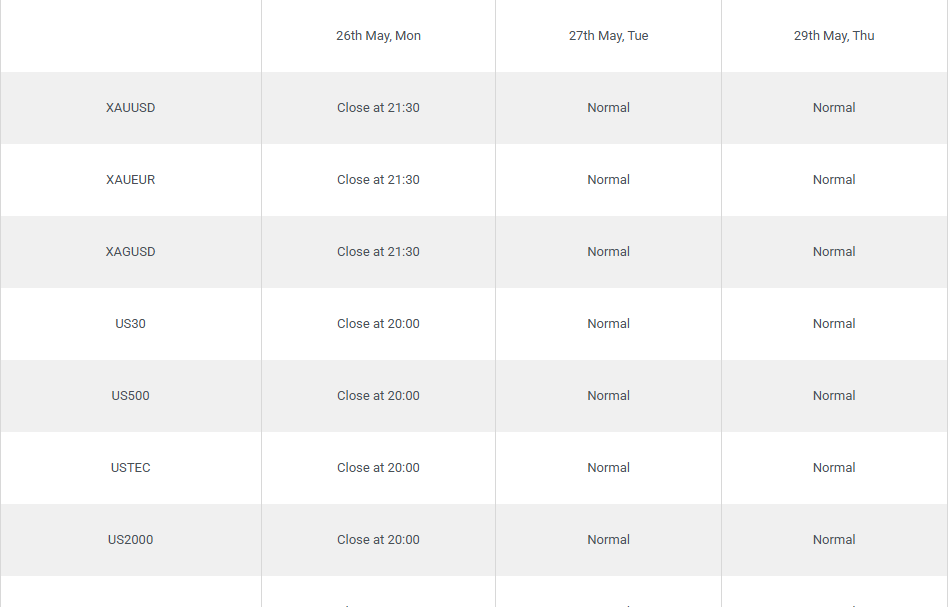Select the 27th May, Tue column header
The image size is (950, 607).
(608, 36)
